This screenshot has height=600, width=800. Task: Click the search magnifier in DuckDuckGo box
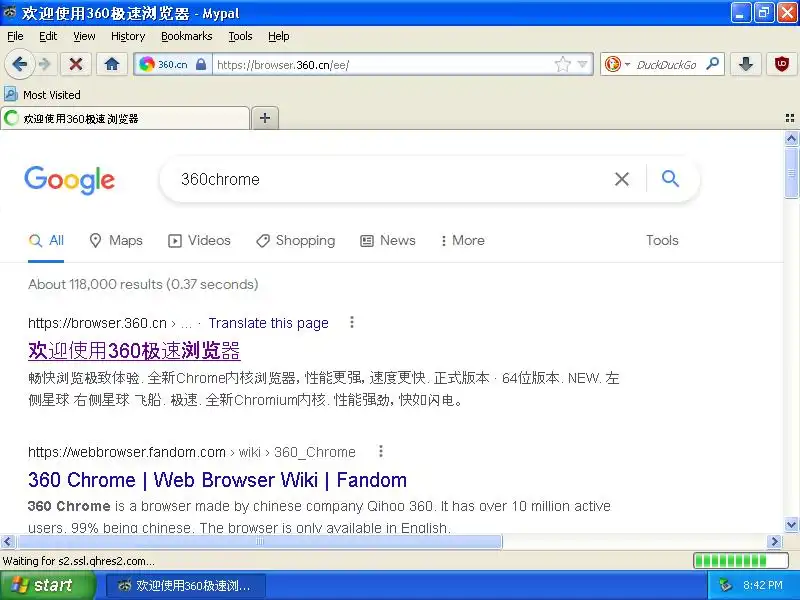tap(712, 64)
